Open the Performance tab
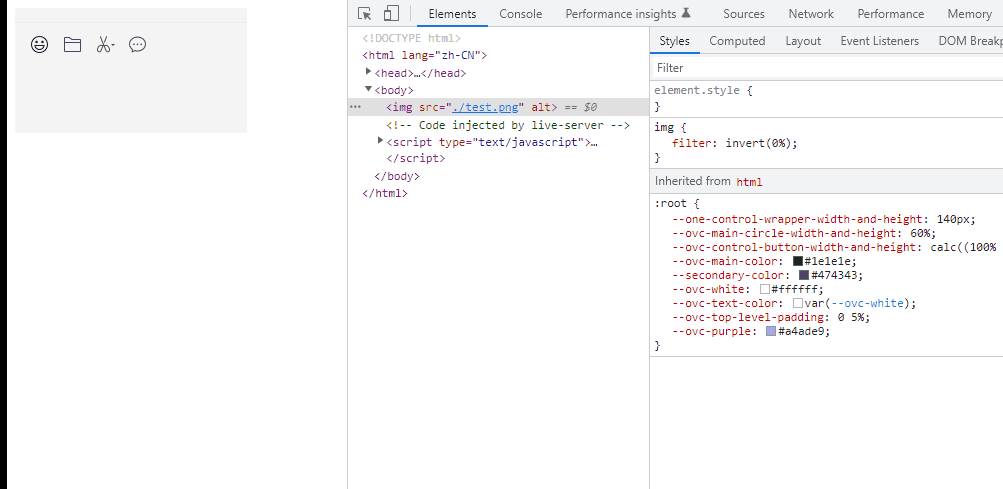The height and width of the screenshot is (489, 1003). point(890,13)
